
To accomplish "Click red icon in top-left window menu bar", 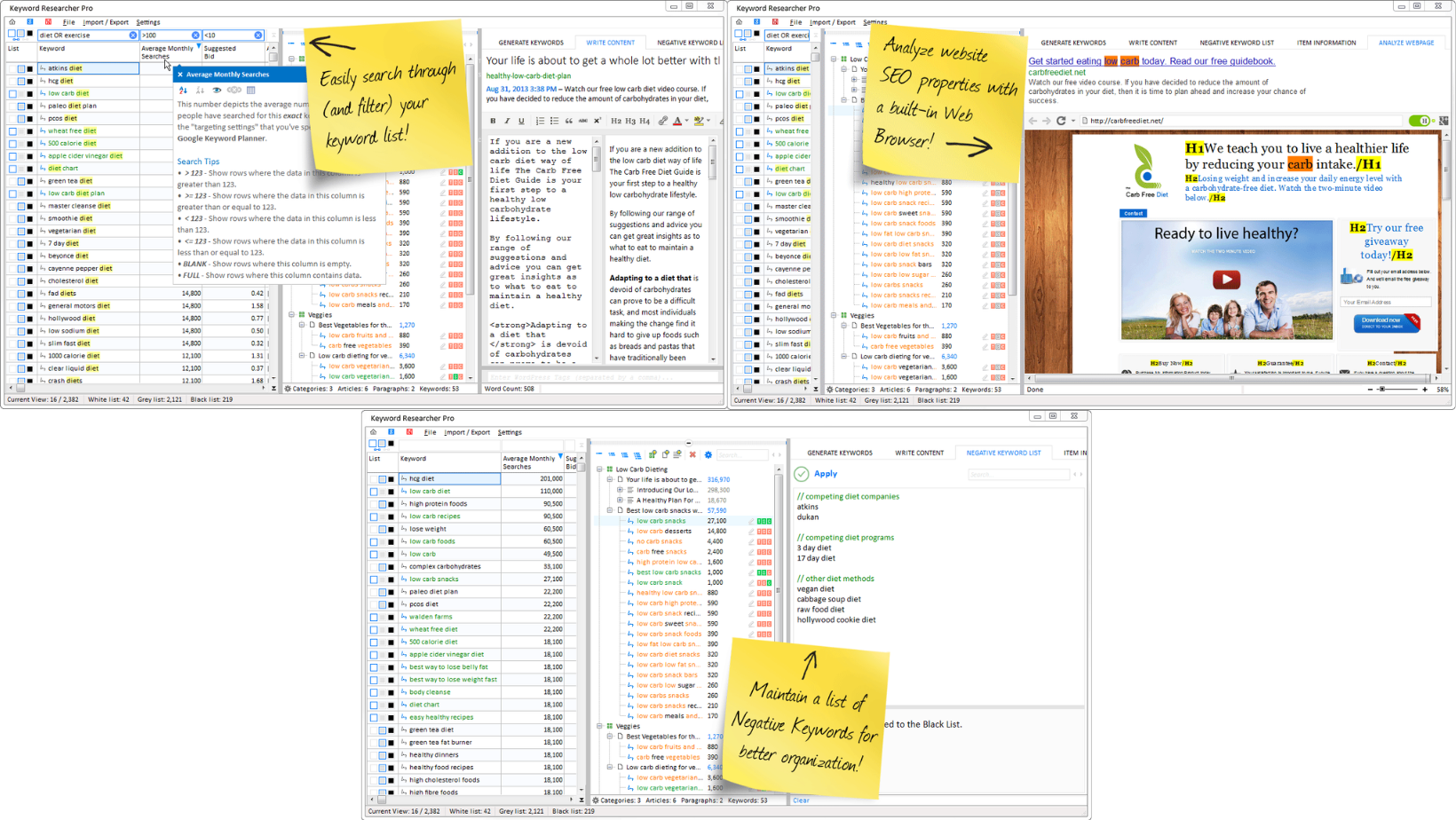I will 48,22.
